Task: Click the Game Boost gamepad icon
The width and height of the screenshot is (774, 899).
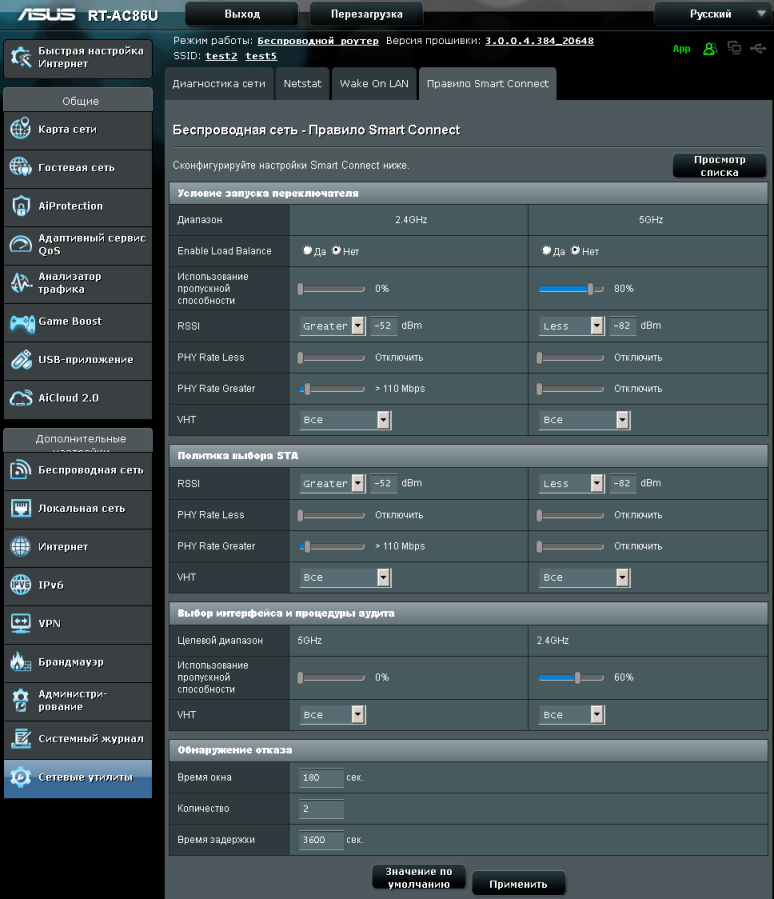Action: pyautogui.click(x=22, y=322)
